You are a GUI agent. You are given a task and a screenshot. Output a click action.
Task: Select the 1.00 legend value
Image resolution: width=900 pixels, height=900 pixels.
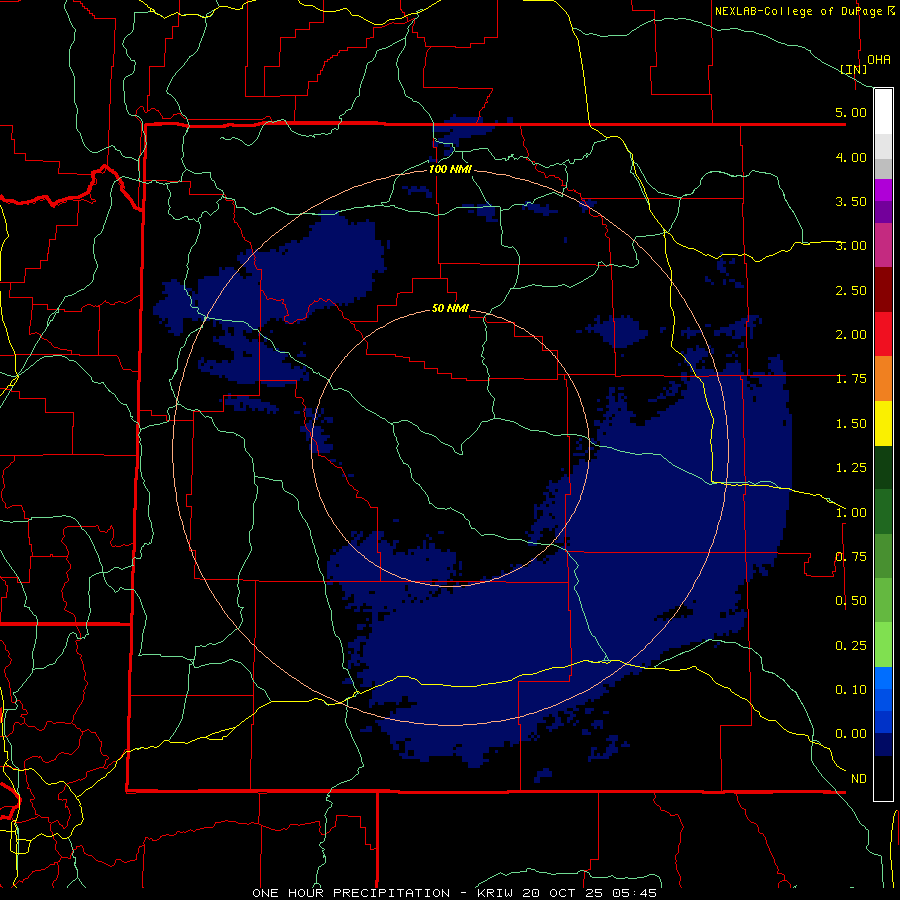851,513
